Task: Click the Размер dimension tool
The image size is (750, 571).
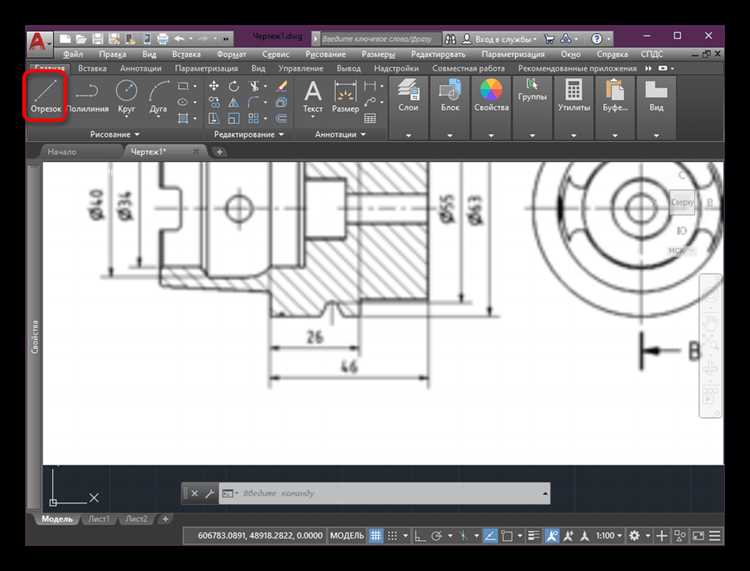Action: [x=345, y=96]
